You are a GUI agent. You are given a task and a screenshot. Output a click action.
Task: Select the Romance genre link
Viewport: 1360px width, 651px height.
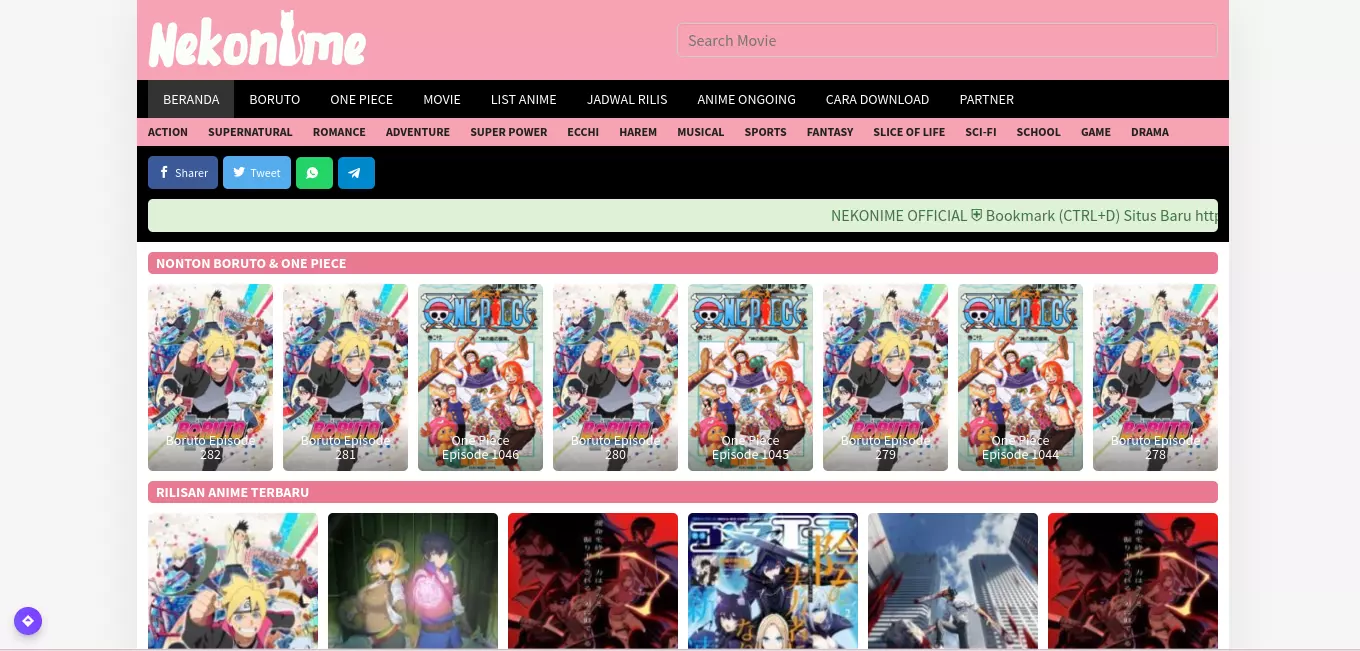click(x=339, y=132)
